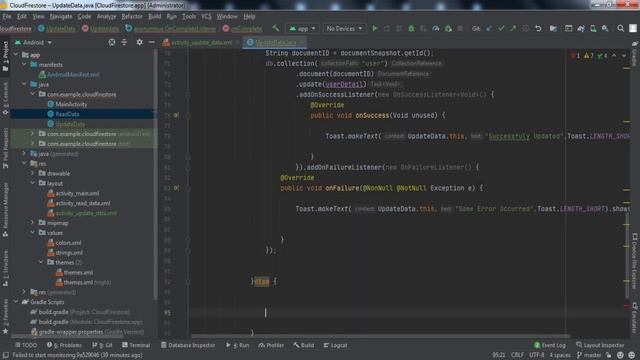640x360 pixels.
Task: Select ReadData class in project tree
Action: pyautogui.click(x=67, y=114)
